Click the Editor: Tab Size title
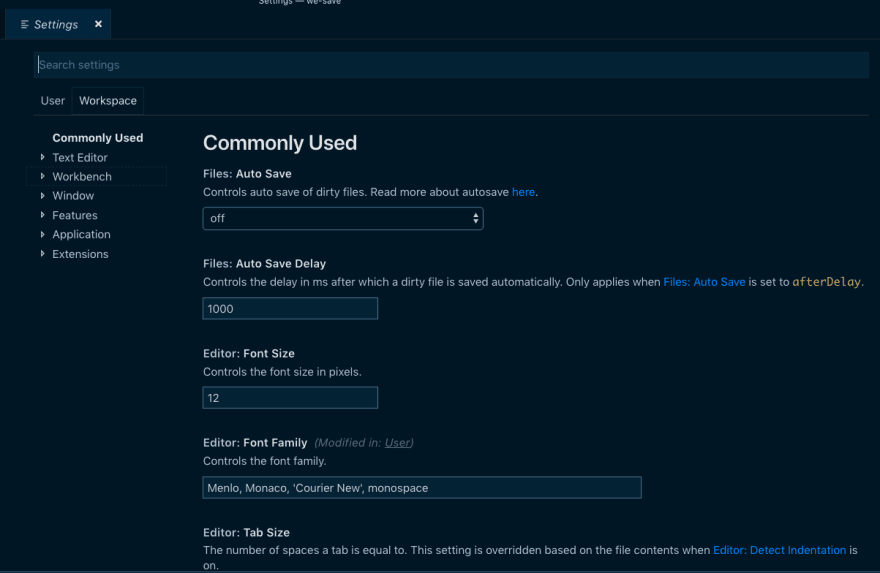 click(246, 532)
